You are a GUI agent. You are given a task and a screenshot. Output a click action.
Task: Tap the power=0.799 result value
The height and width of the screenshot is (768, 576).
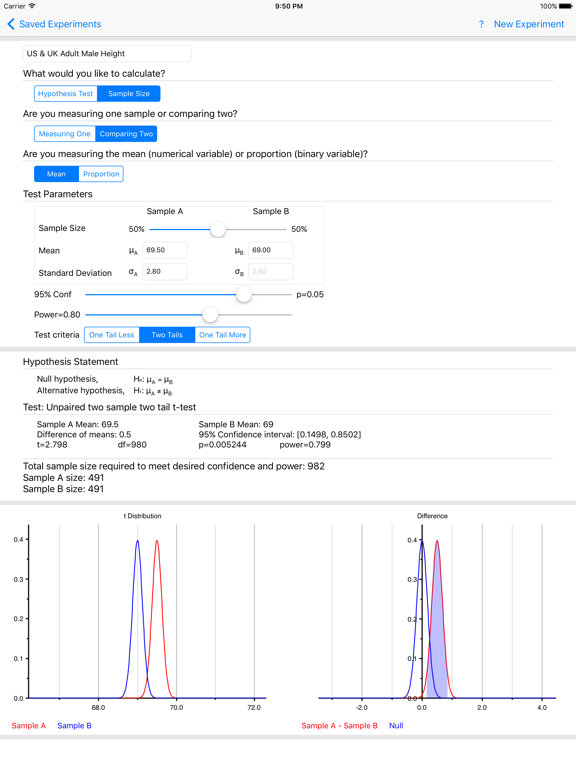[x=305, y=445]
